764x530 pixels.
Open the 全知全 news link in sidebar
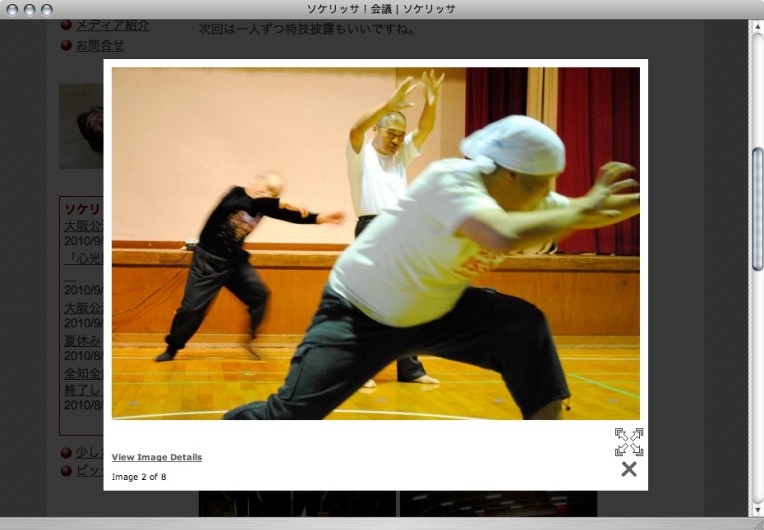[83, 373]
